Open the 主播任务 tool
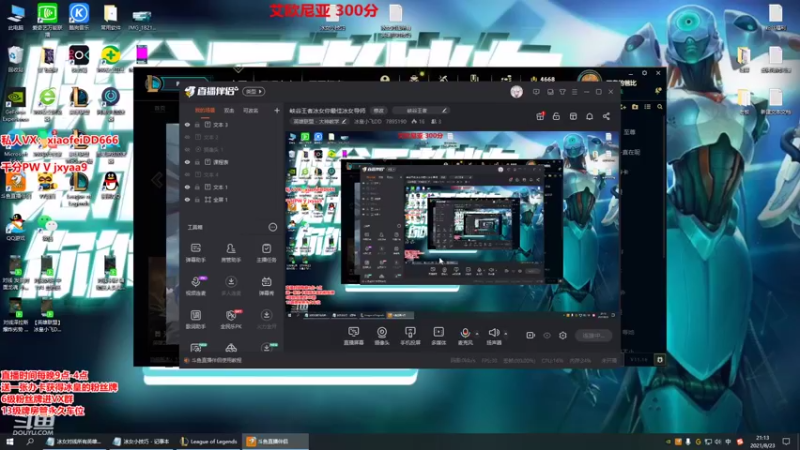800x450 pixels. [266, 253]
